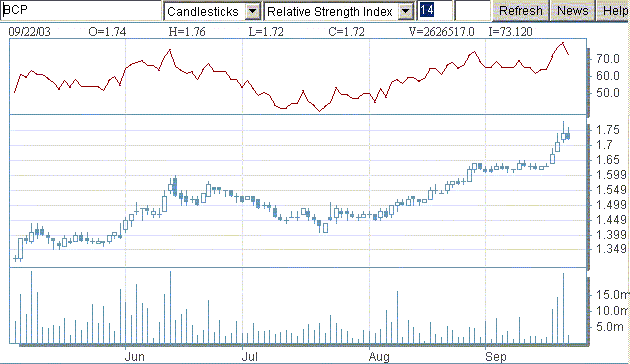Click the 1.449 price axis label

tap(611, 220)
